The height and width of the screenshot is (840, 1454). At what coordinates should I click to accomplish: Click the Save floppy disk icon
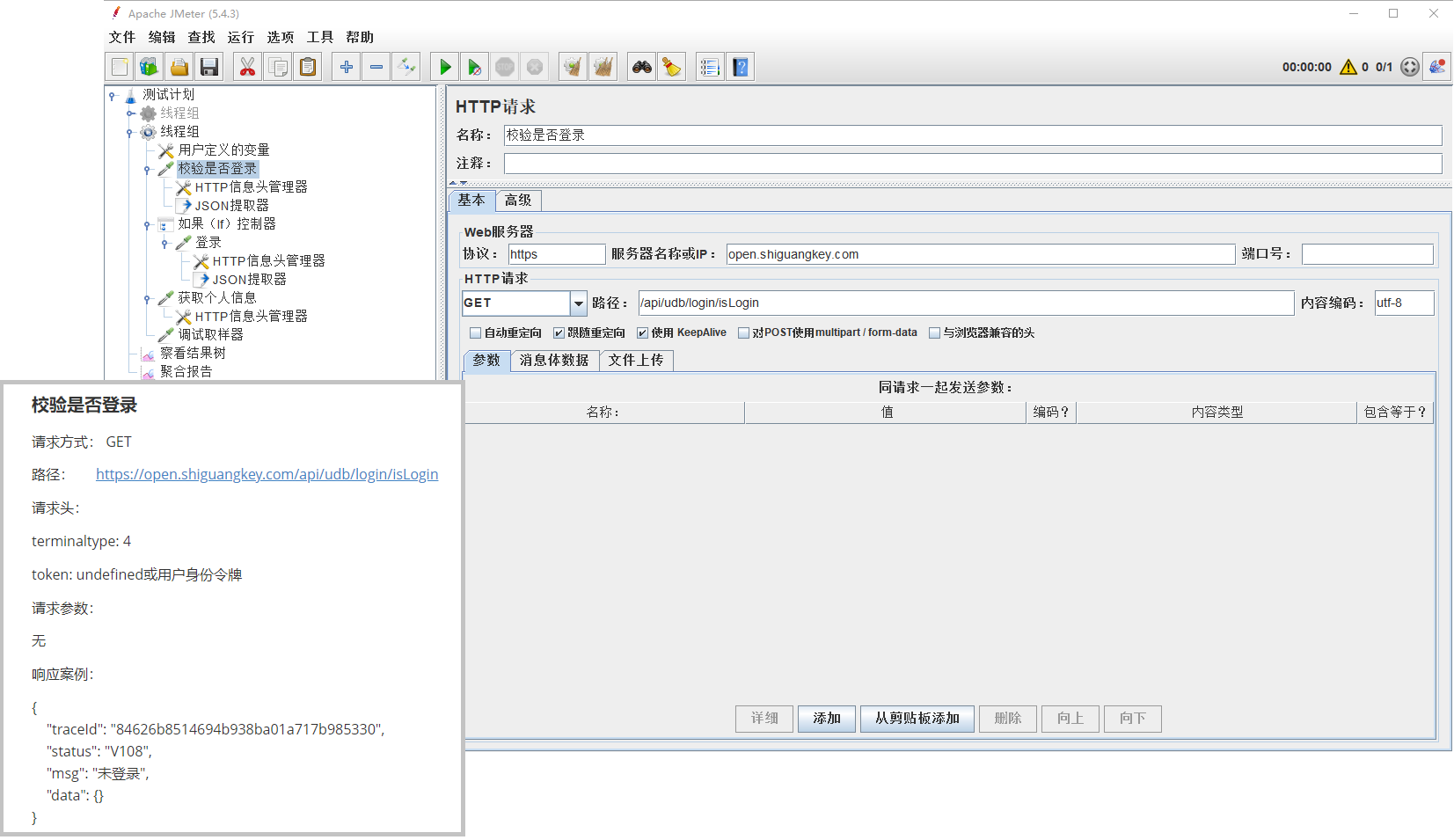pyautogui.click(x=209, y=67)
